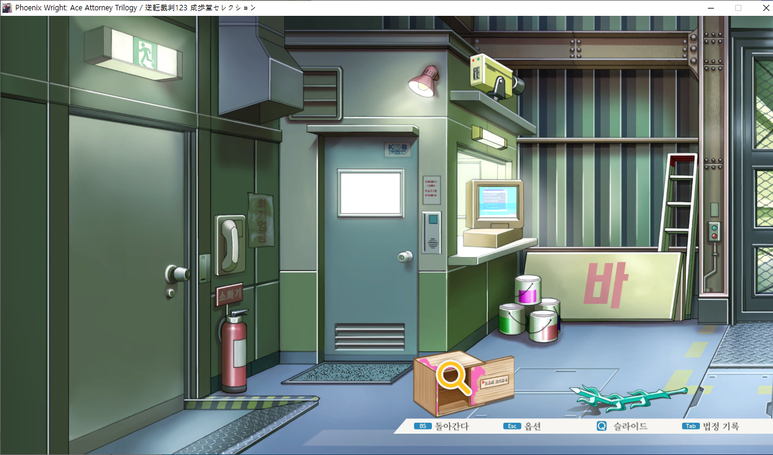Screen dimensions: 773x455
Task: Examine the red-text notice beside the blue door
Action: 431,190
